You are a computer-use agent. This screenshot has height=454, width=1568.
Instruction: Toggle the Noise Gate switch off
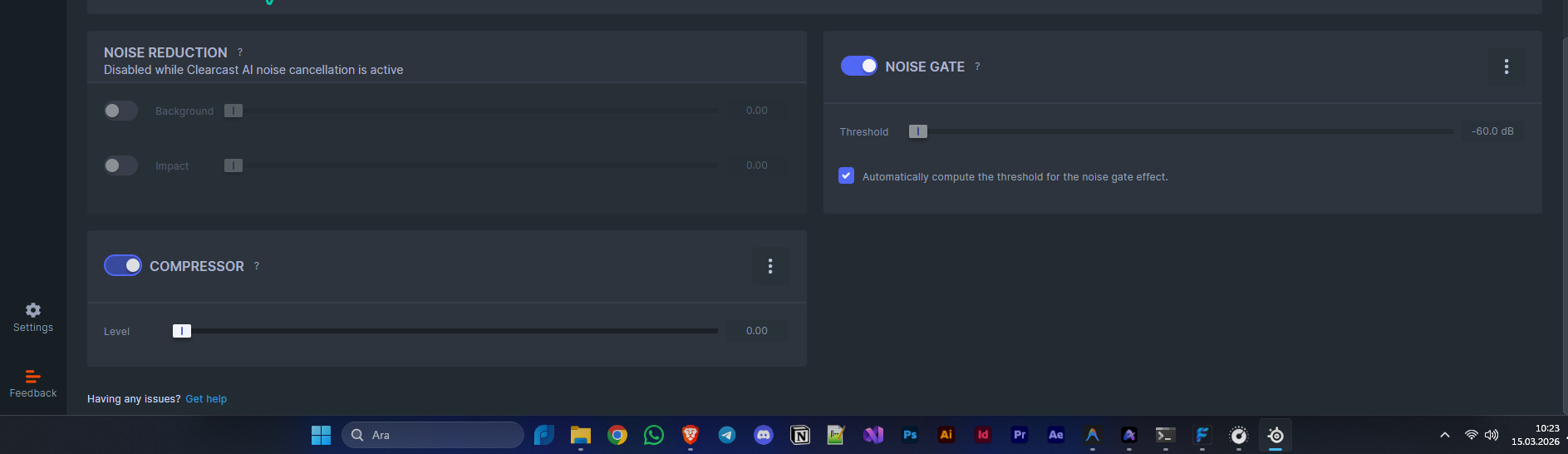[x=858, y=66]
